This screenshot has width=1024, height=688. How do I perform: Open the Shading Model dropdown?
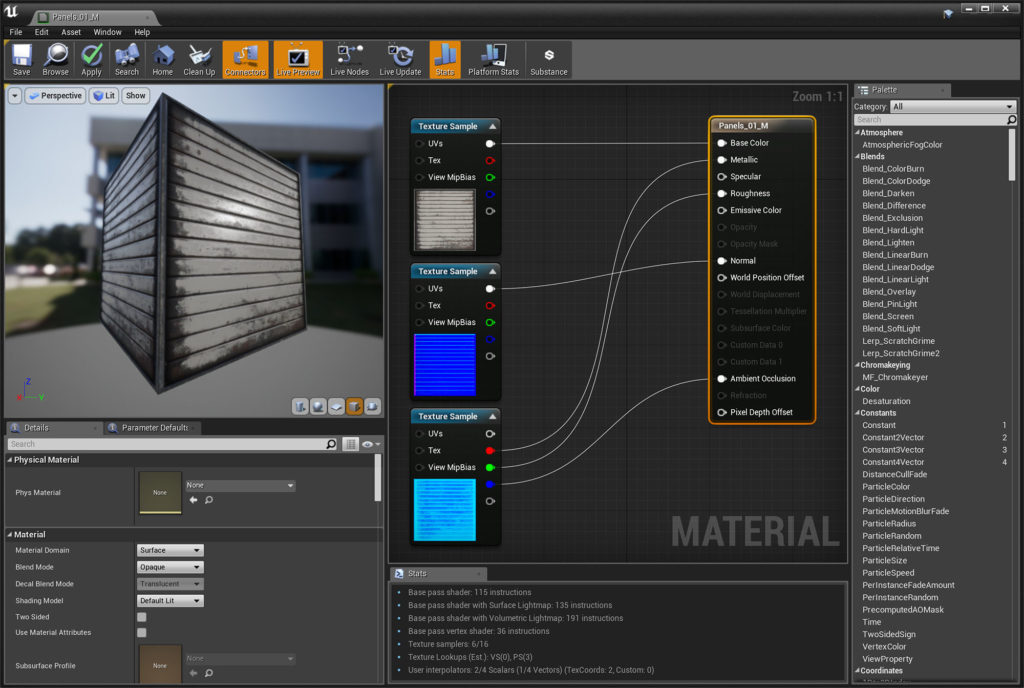click(x=170, y=601)
